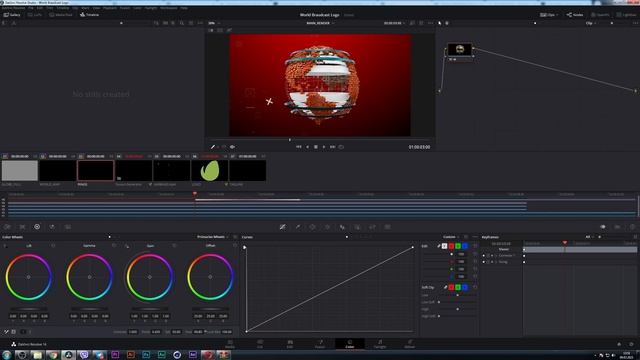
Task: Select node 01 in node editor
Action: 460,49
